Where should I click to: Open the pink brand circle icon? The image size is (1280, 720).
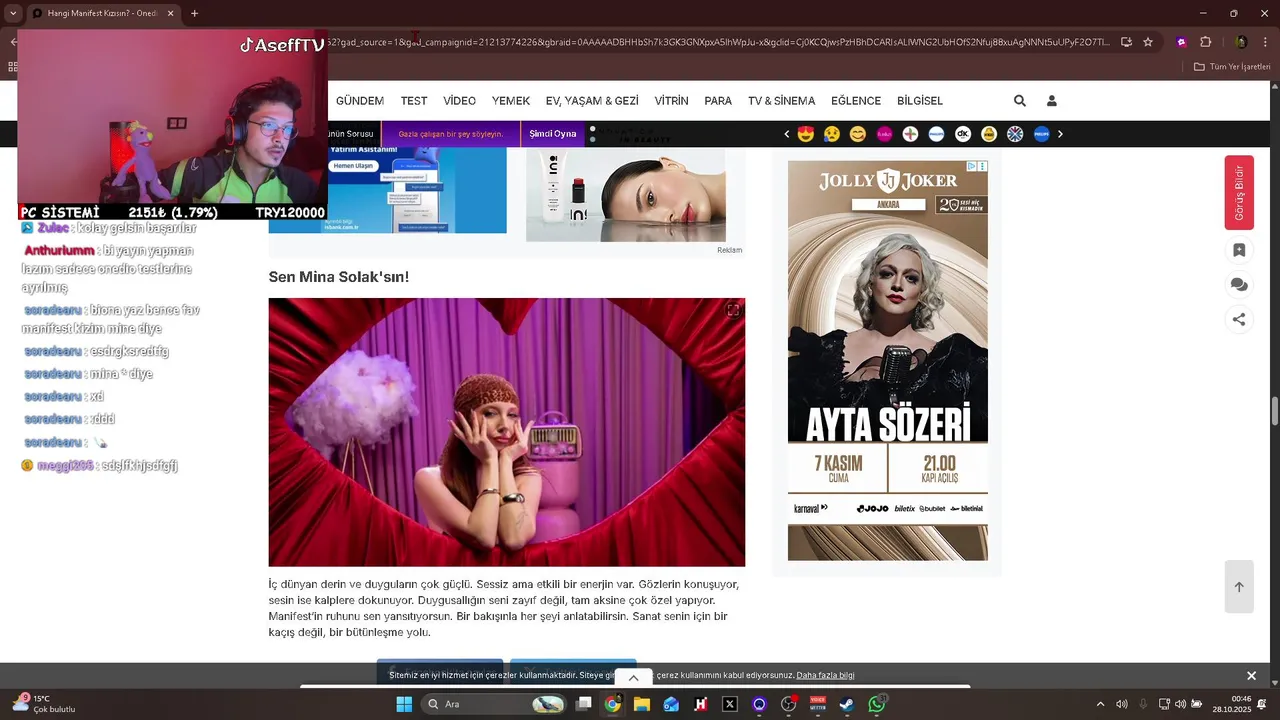pyautogui.click(x=884, y=134)
